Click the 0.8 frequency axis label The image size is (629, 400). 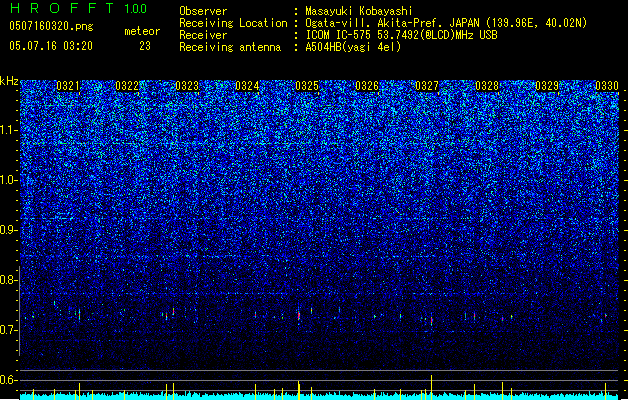click(9, 280)
